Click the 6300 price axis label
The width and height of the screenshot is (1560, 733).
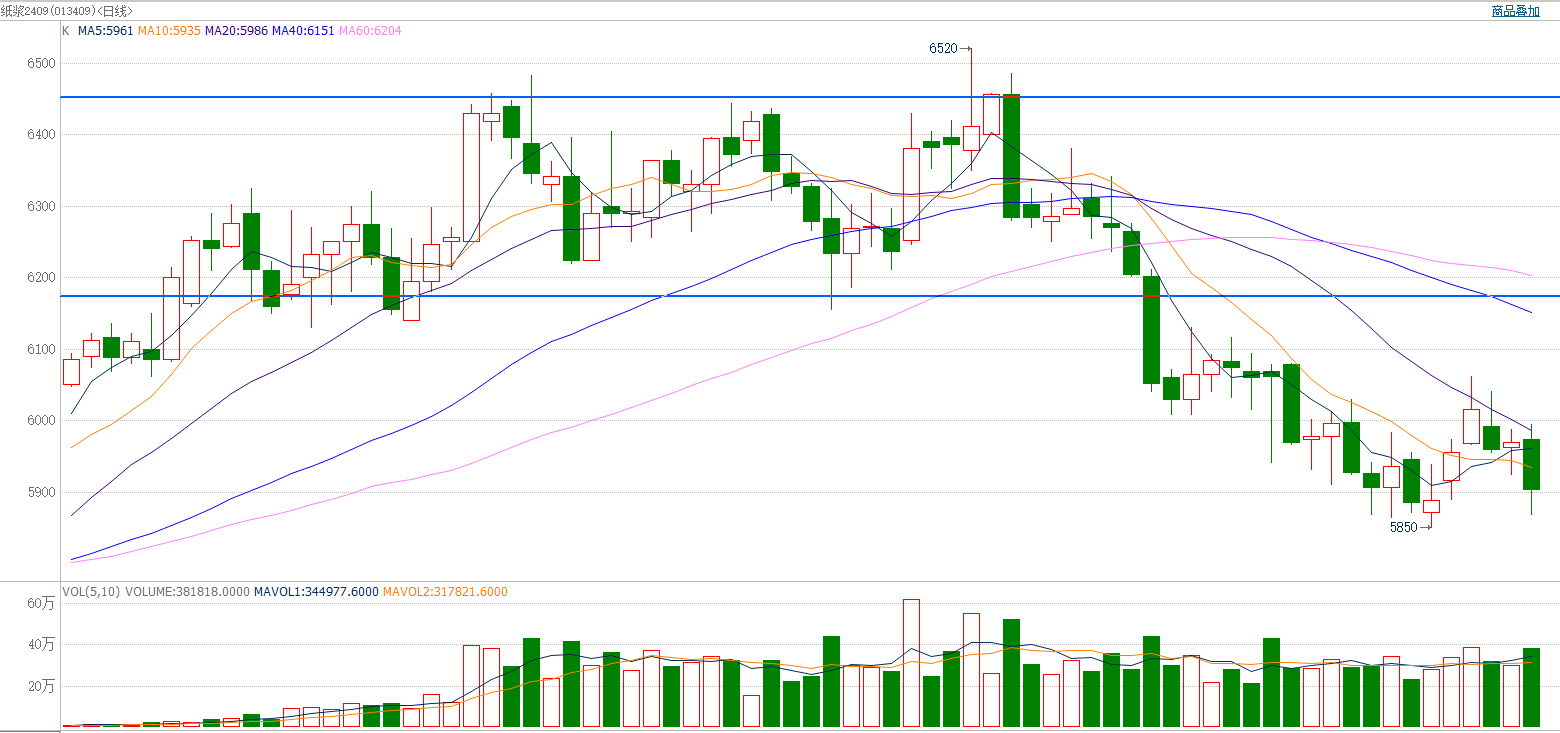click(x=42, y=206)
